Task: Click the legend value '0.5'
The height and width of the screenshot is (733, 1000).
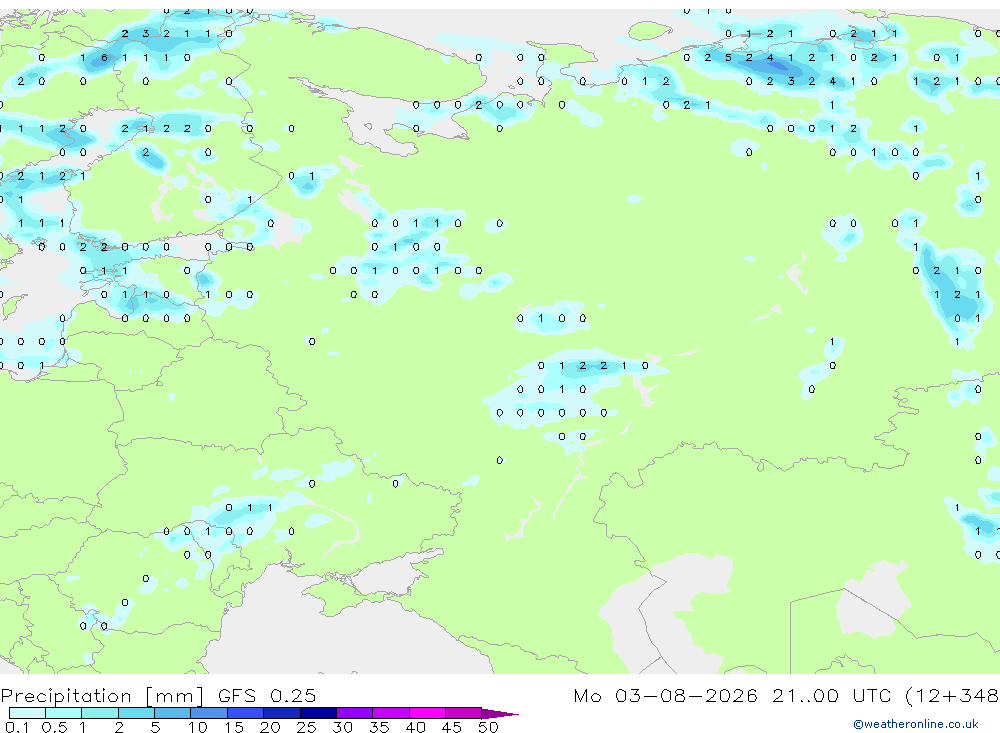Action: [54, 727]
